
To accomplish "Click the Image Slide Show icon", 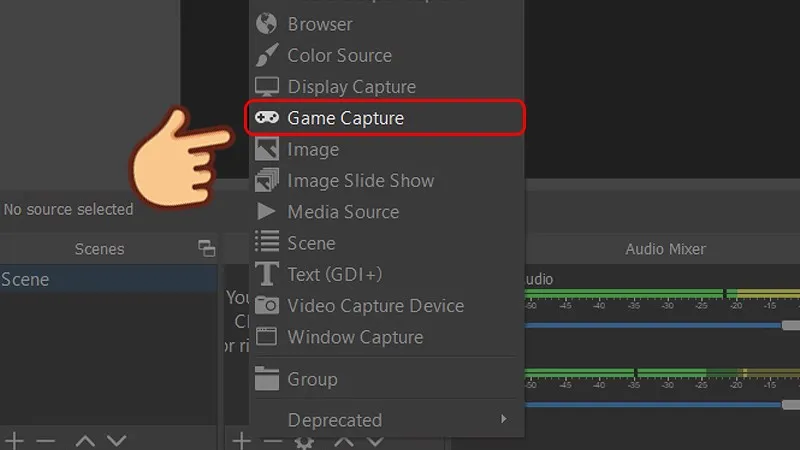I will (266, 181).
